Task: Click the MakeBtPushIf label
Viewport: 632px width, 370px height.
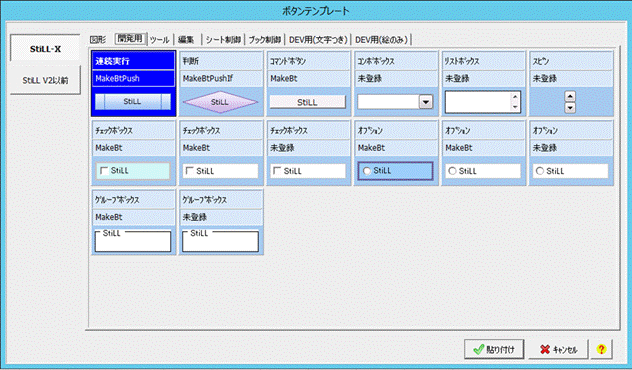Action: point(208,79)
